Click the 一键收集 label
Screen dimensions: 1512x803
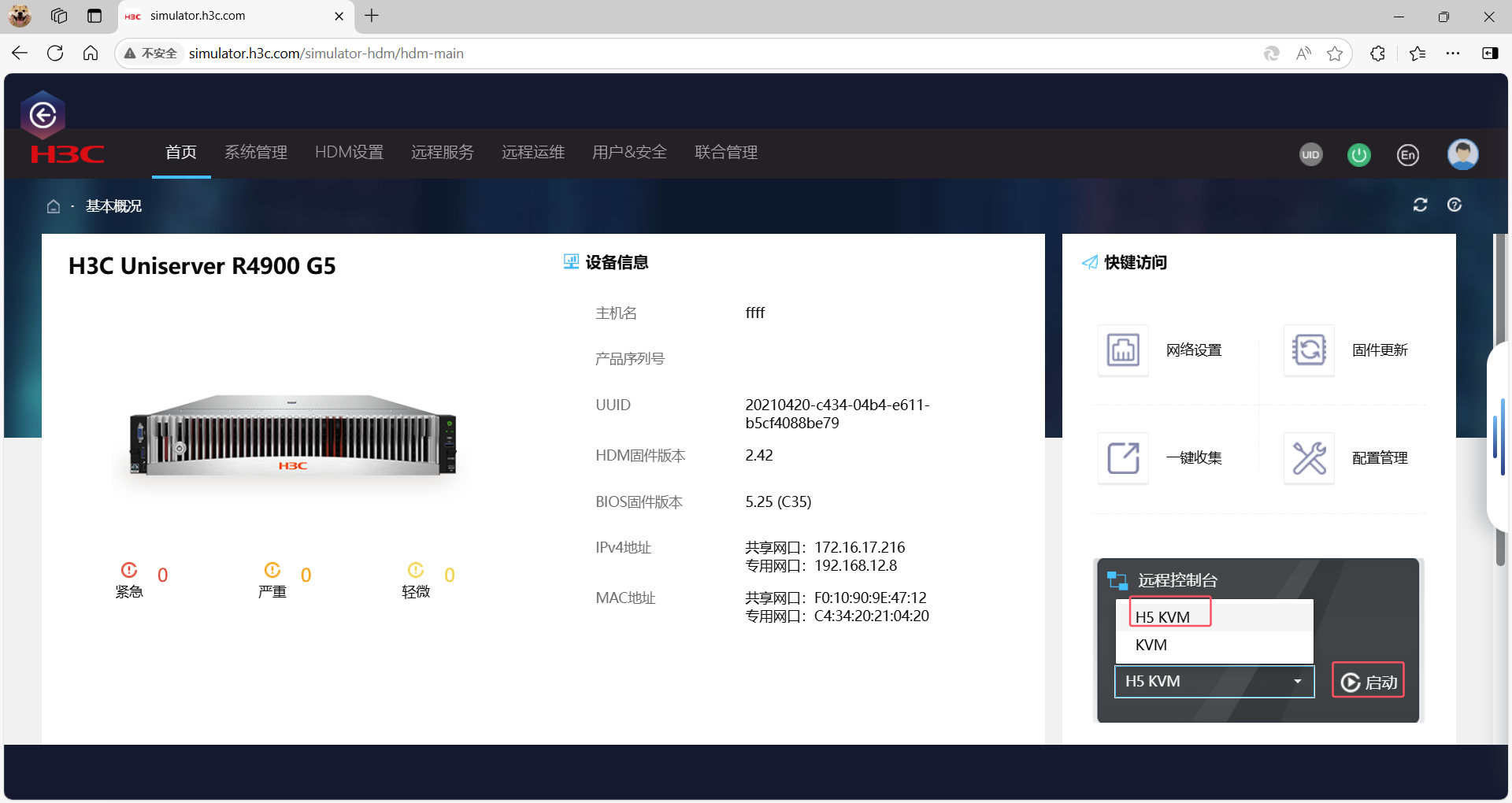(1194, 457)
